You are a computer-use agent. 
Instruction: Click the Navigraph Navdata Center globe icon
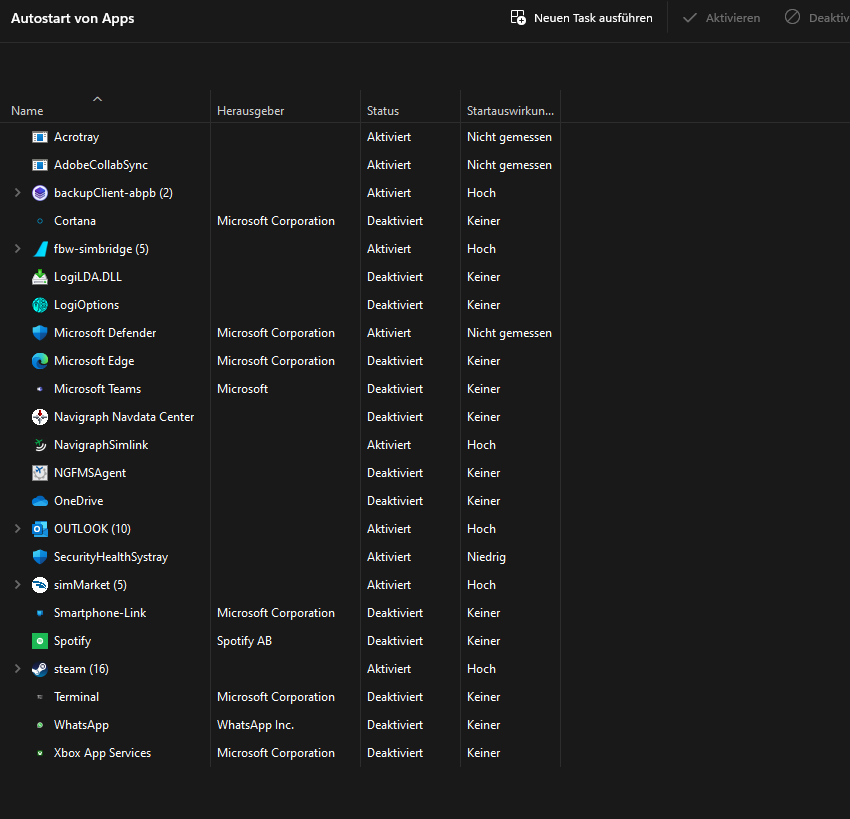coord(40,416)
